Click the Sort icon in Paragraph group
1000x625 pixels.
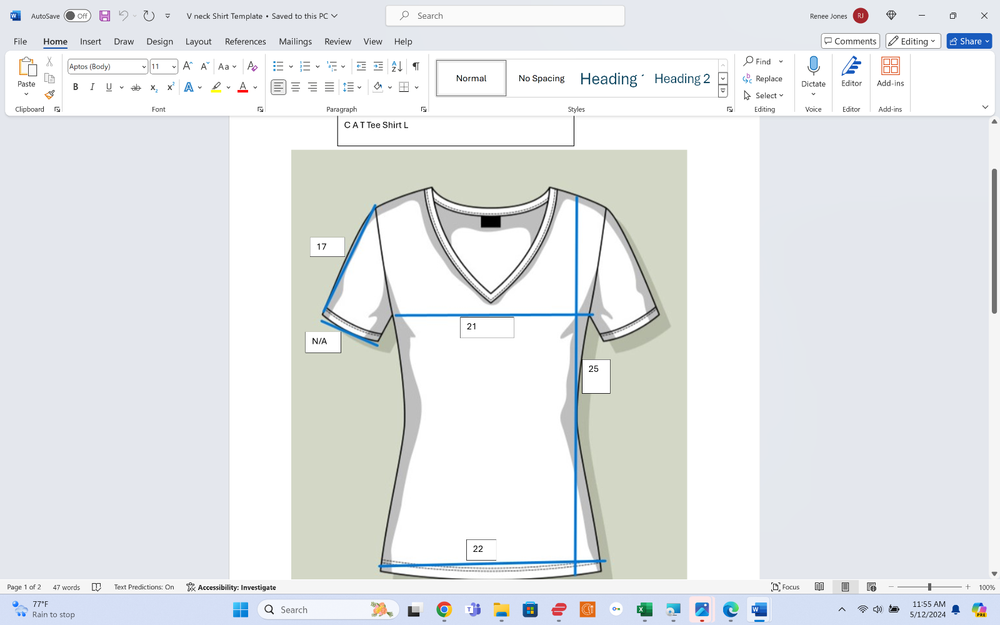pyautogui.click(x=397, y=66)
